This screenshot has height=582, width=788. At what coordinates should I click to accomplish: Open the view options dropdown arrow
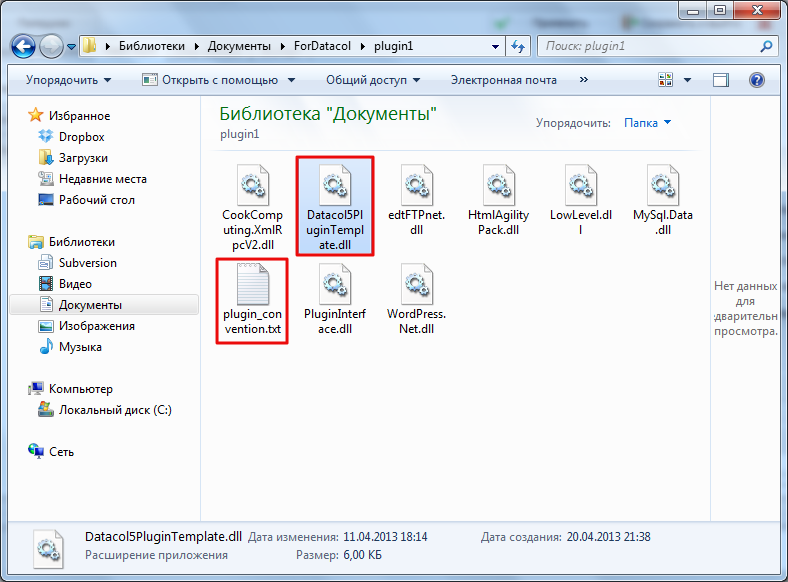click(687, 80)
